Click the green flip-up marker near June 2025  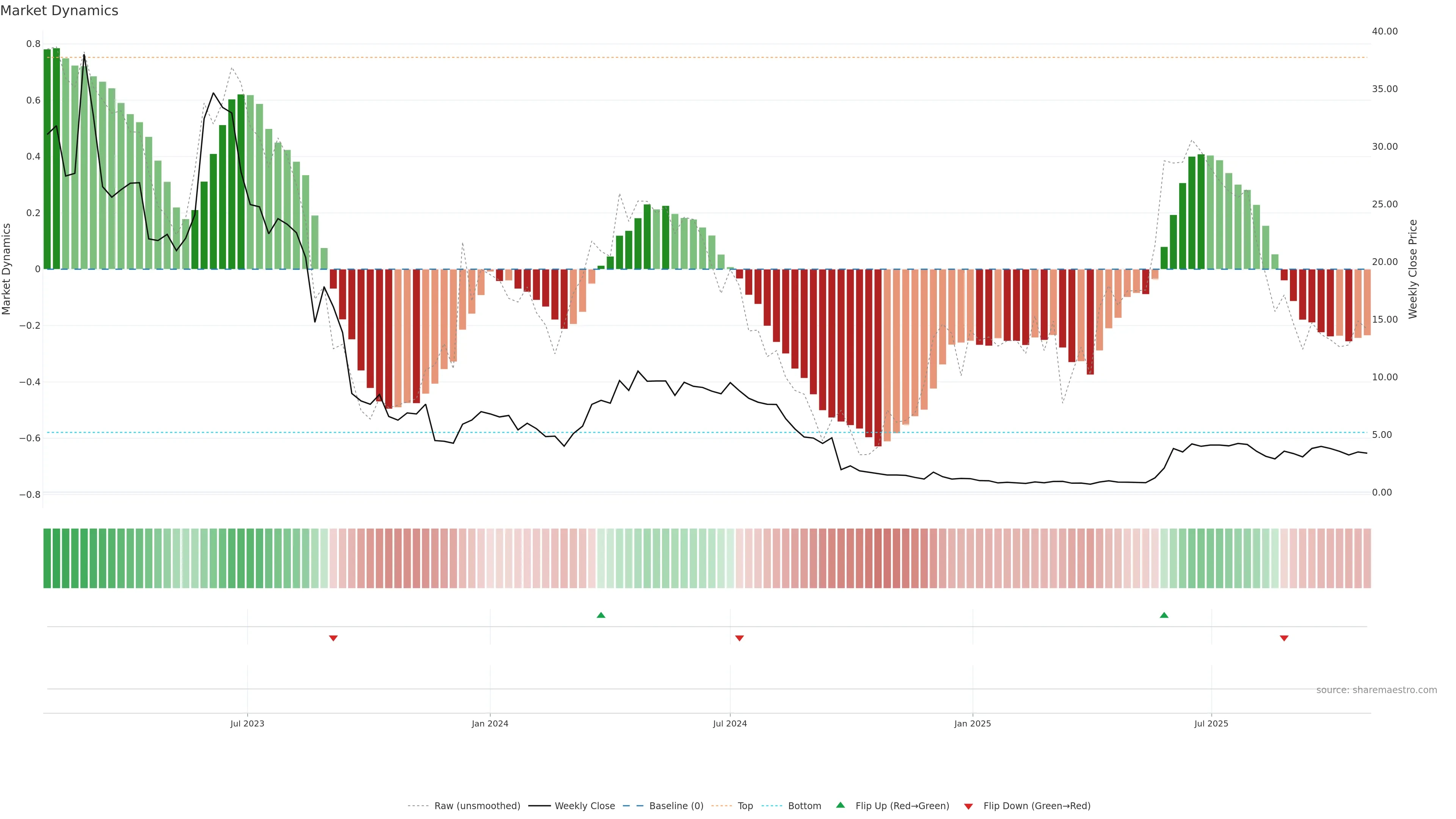(x=1164, y=615)
